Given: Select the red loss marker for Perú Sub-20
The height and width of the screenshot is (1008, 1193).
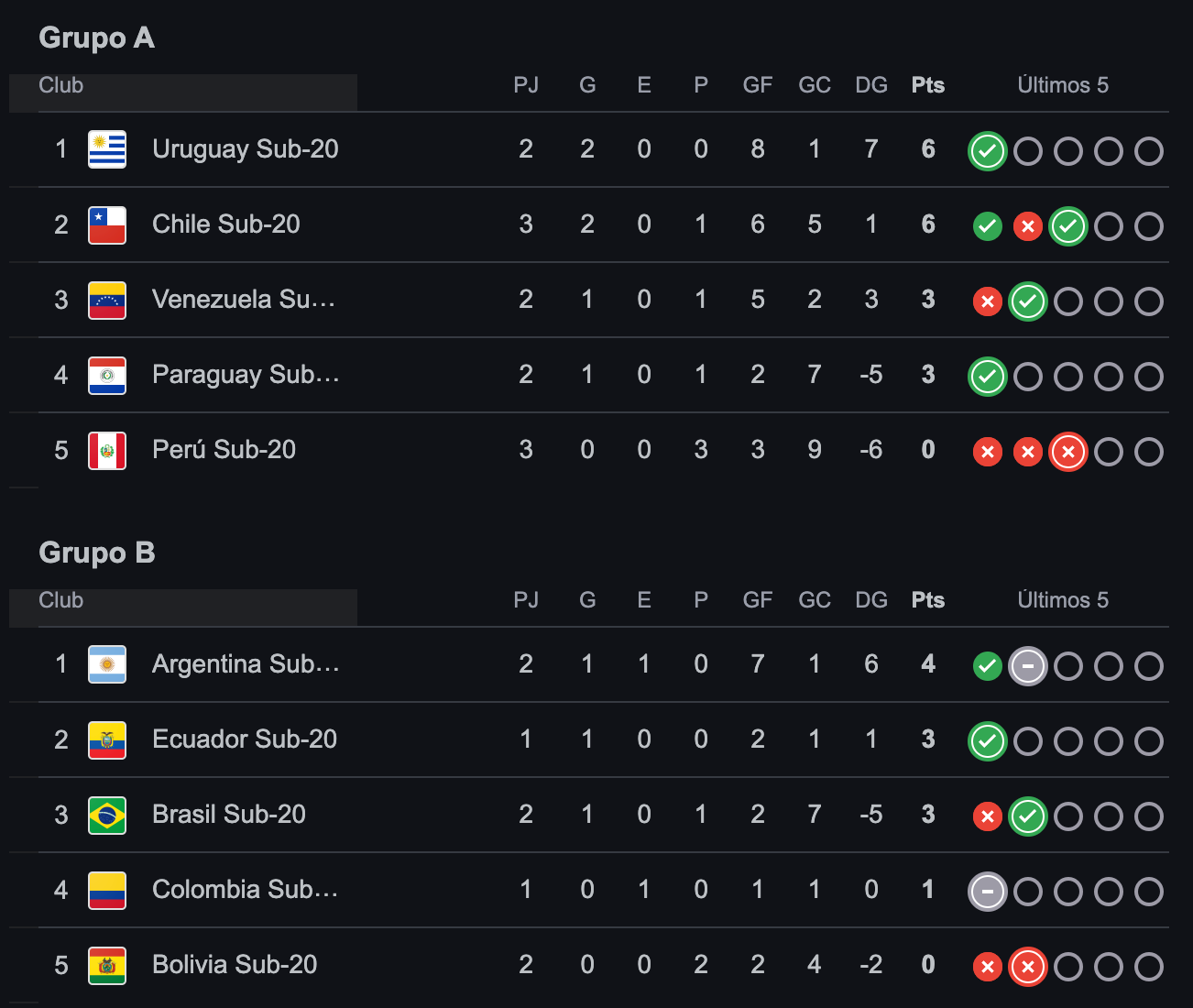Looking at the screenshot, I should tap(987, 452).
